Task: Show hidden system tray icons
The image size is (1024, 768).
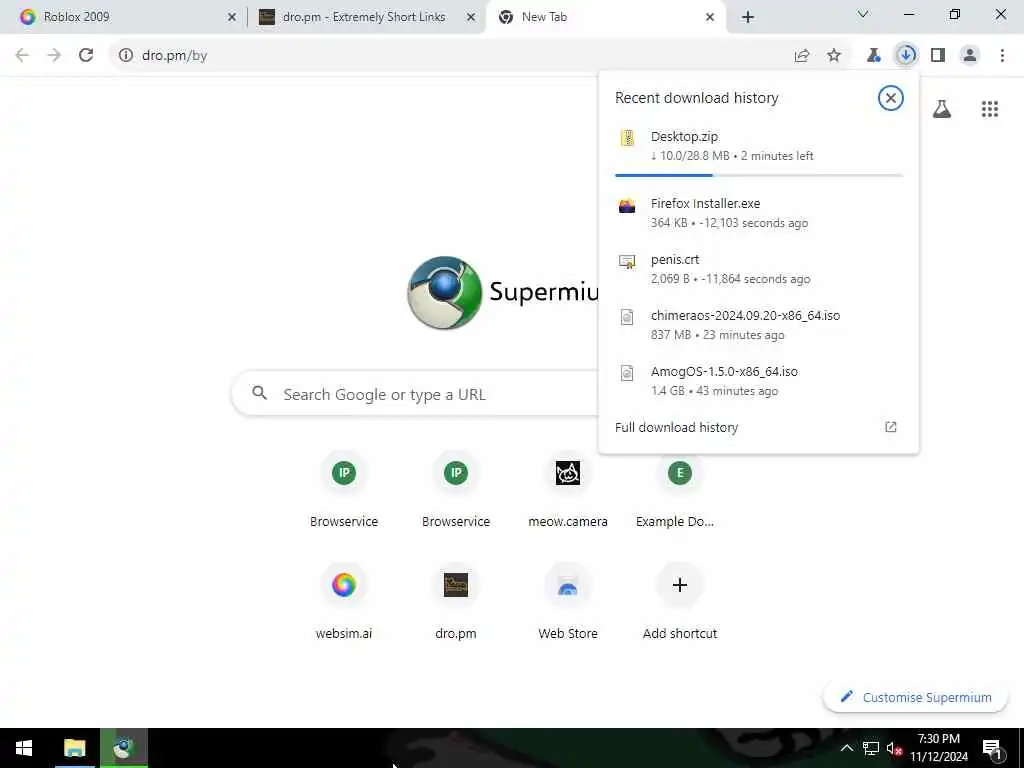Action: (x=846, y=748)
